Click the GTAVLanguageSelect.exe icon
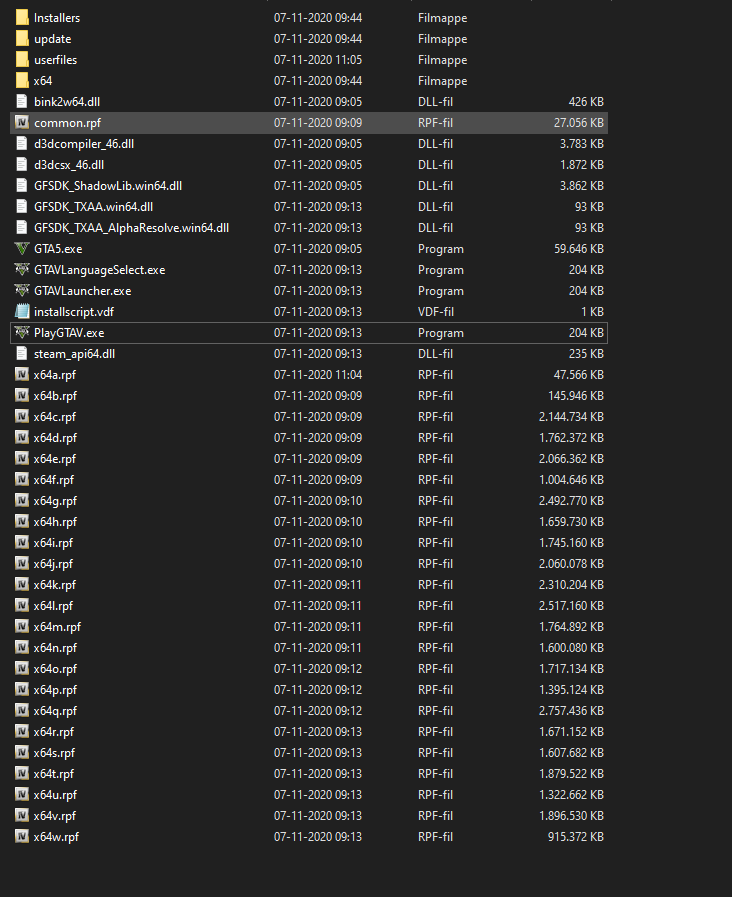 click(x=22, y=269)
